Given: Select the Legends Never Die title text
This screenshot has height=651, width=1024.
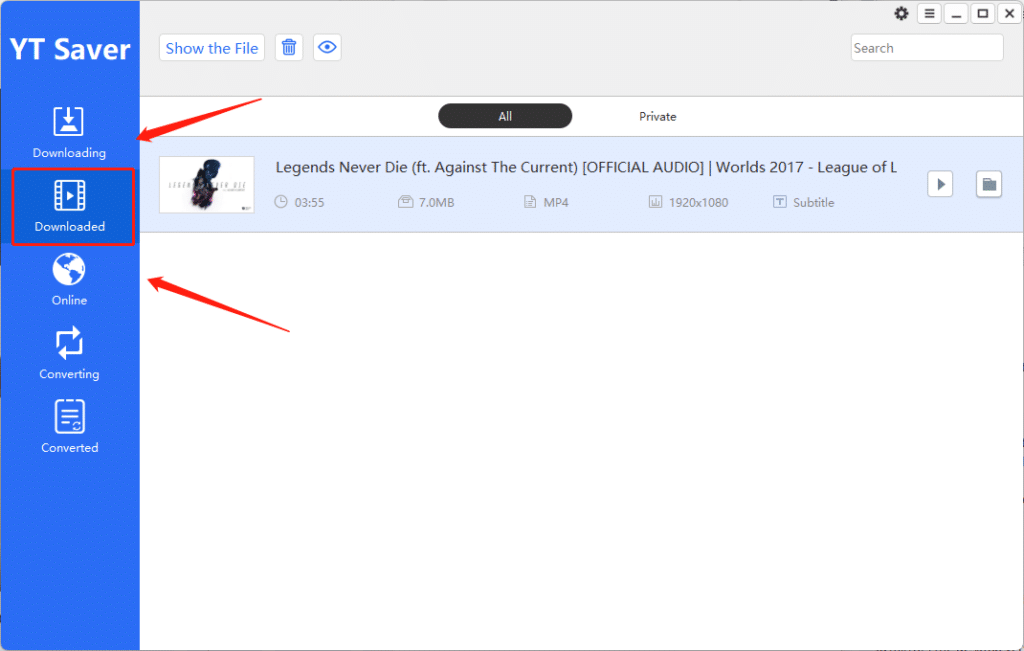Looking at the screenshot, I should coord(586,167).
